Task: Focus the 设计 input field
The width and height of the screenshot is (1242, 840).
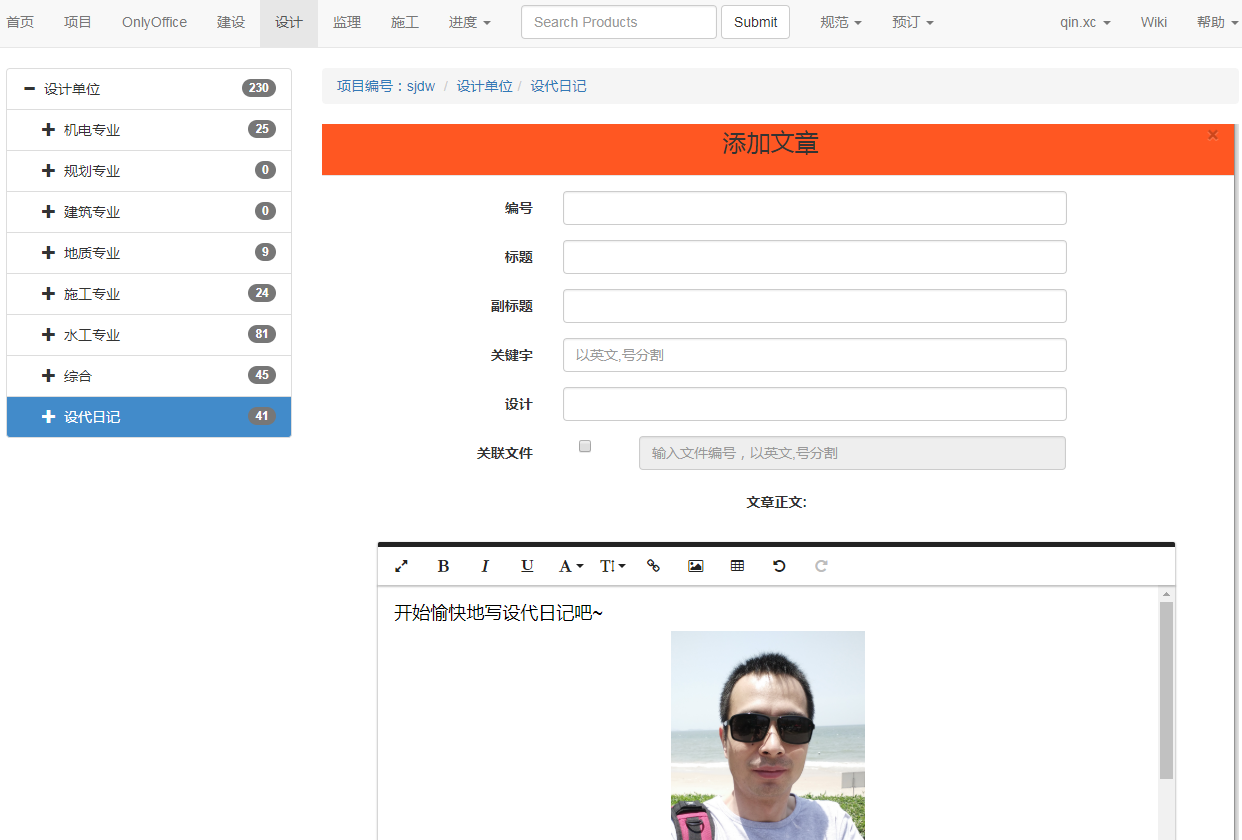Action: click(x=815, y=404)
